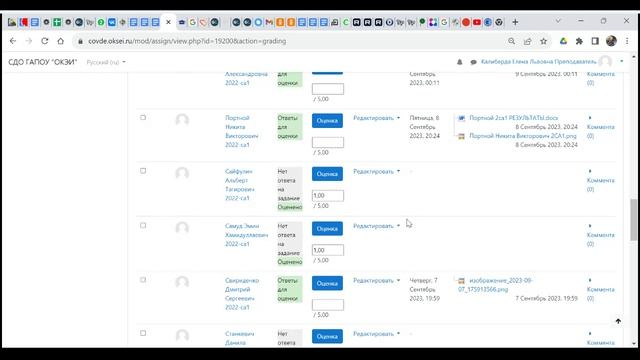Open the СДО ГАПОУ "ОКЭИ" home link
Screen dimensions: 640x360
[x=42, y=62]
